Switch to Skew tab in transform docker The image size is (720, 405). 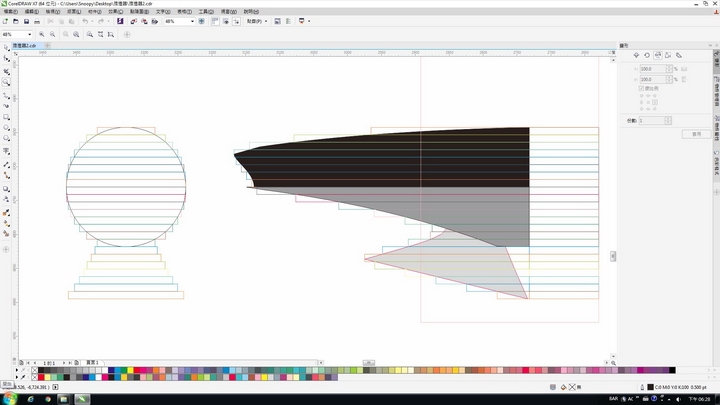point(679,55)
